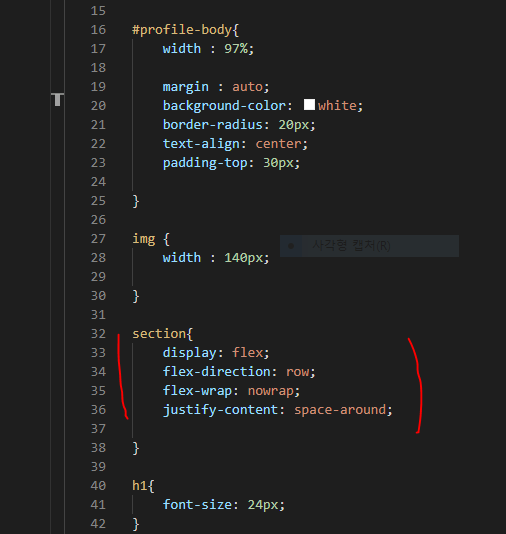Click the flex-wrap property name
Viewport: 506px width, 534px height.
[x=197, y=391]
